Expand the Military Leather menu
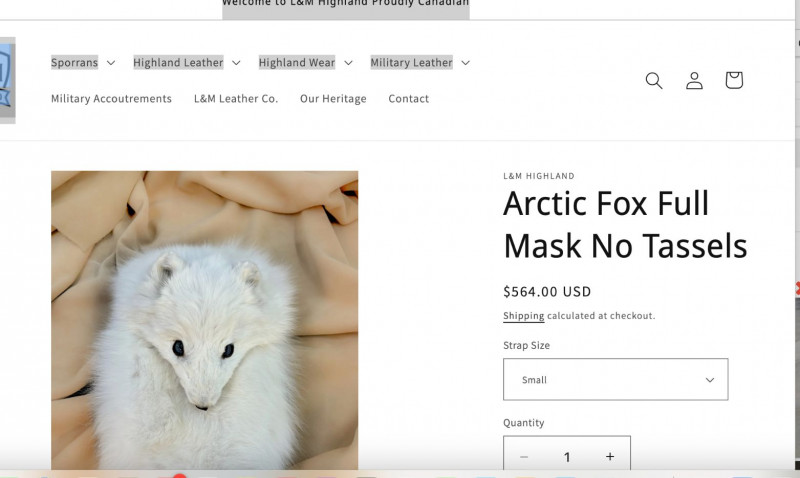This screenshot has width=800, height=478. (x=420, y=62)
